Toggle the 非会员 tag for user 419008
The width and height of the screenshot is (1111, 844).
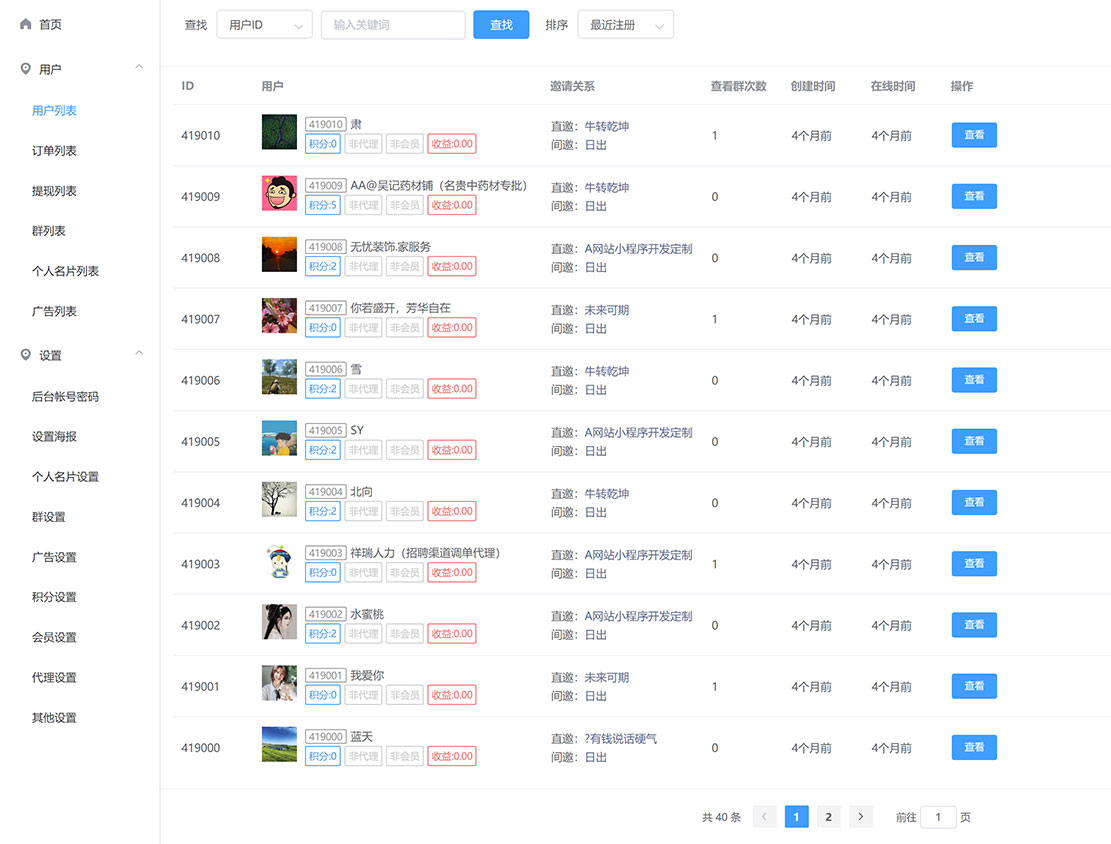404,266
